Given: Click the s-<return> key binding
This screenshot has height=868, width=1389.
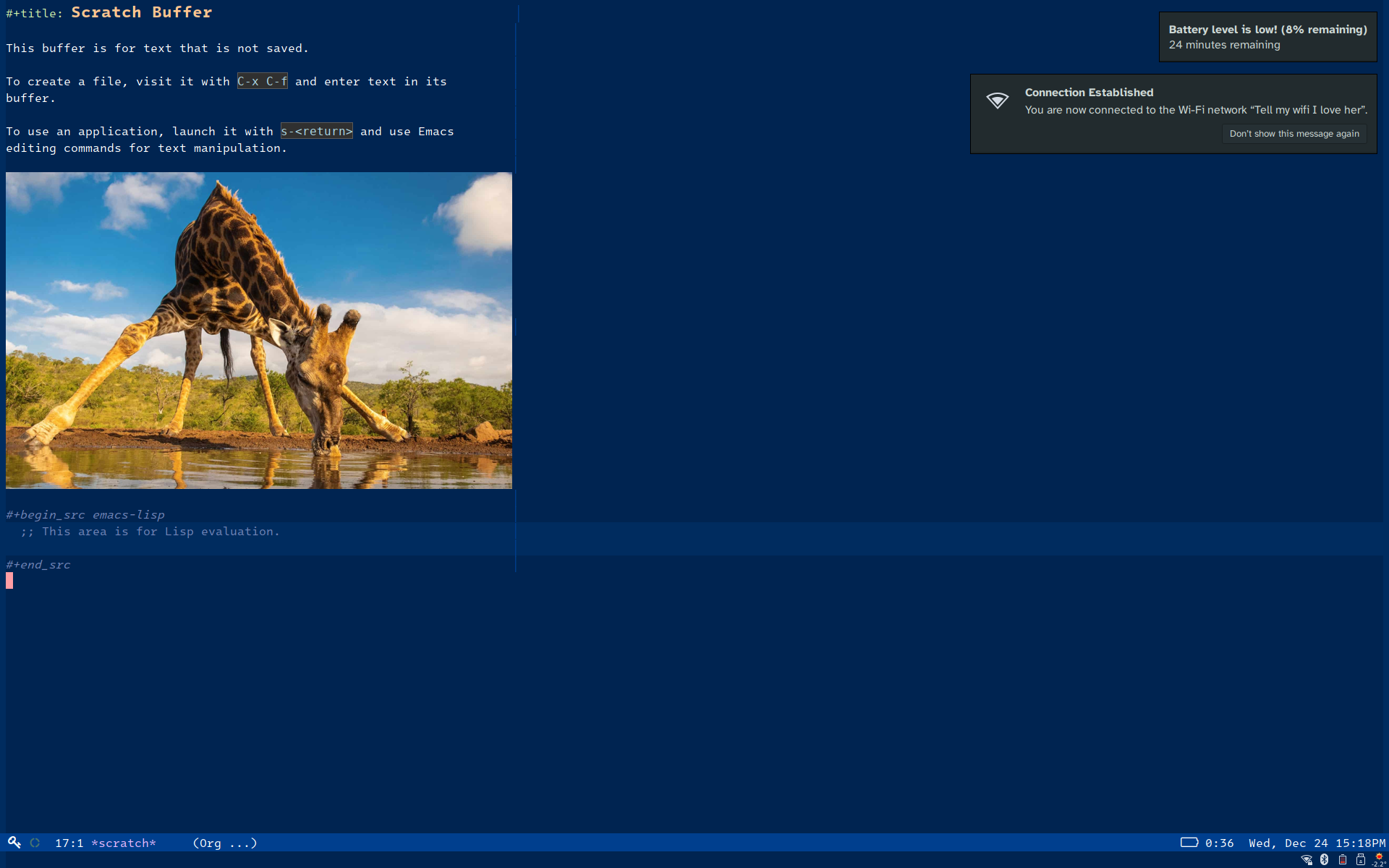Looking at the screenshot, I should tap(316, 132).
